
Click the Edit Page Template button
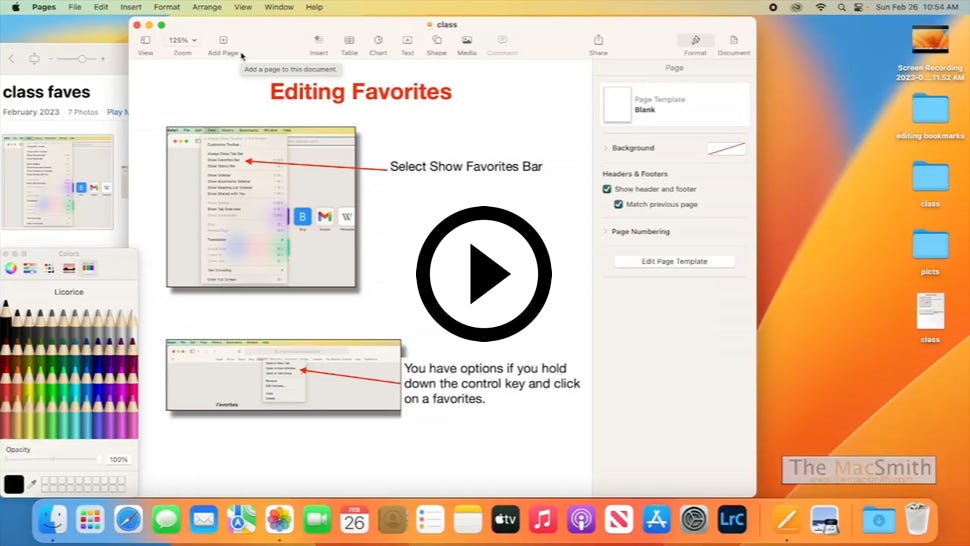tap(674, 262)
